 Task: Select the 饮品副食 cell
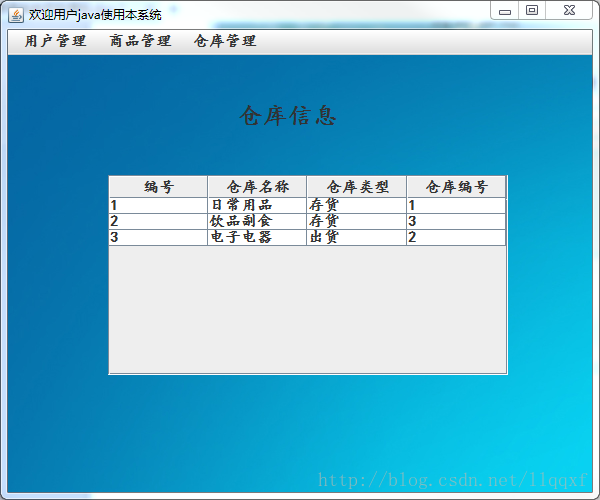pos(257,221)
